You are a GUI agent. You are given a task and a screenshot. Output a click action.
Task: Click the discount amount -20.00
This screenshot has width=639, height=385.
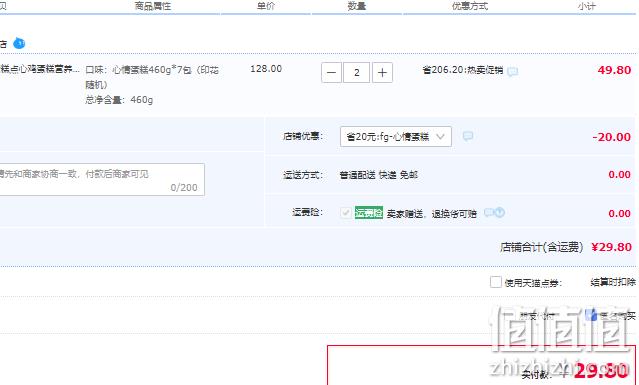coord(612,137)
